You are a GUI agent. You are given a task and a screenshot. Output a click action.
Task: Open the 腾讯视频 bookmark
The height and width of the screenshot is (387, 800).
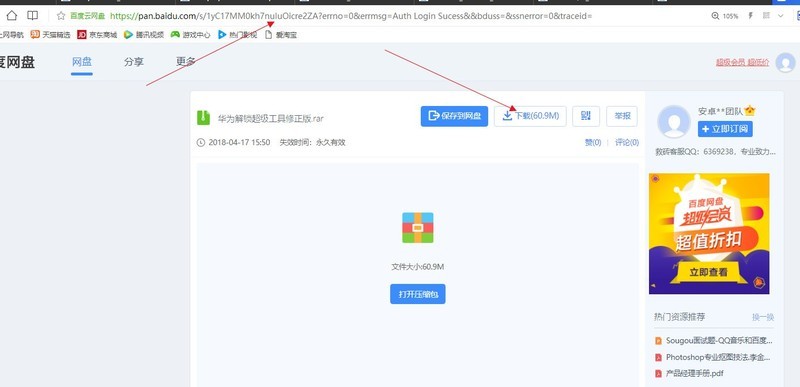[144, 35]
